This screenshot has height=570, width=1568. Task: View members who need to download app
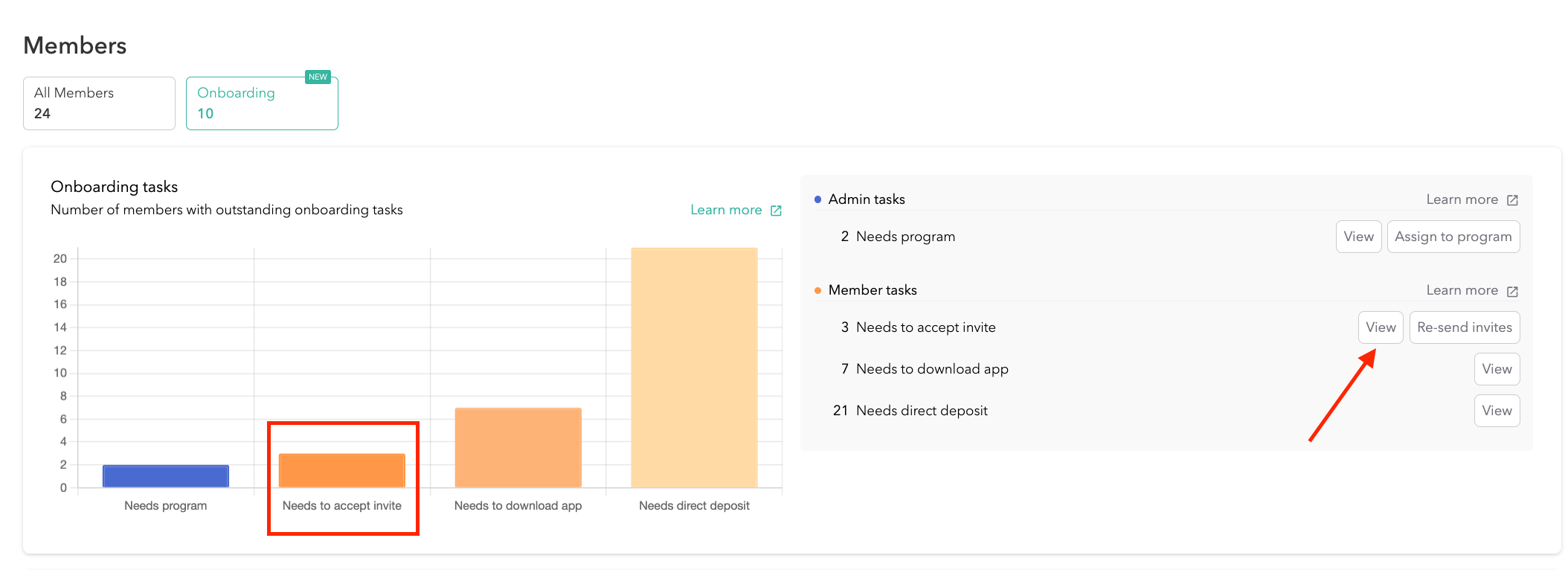pyautogui.click(x=1497, y=369)
